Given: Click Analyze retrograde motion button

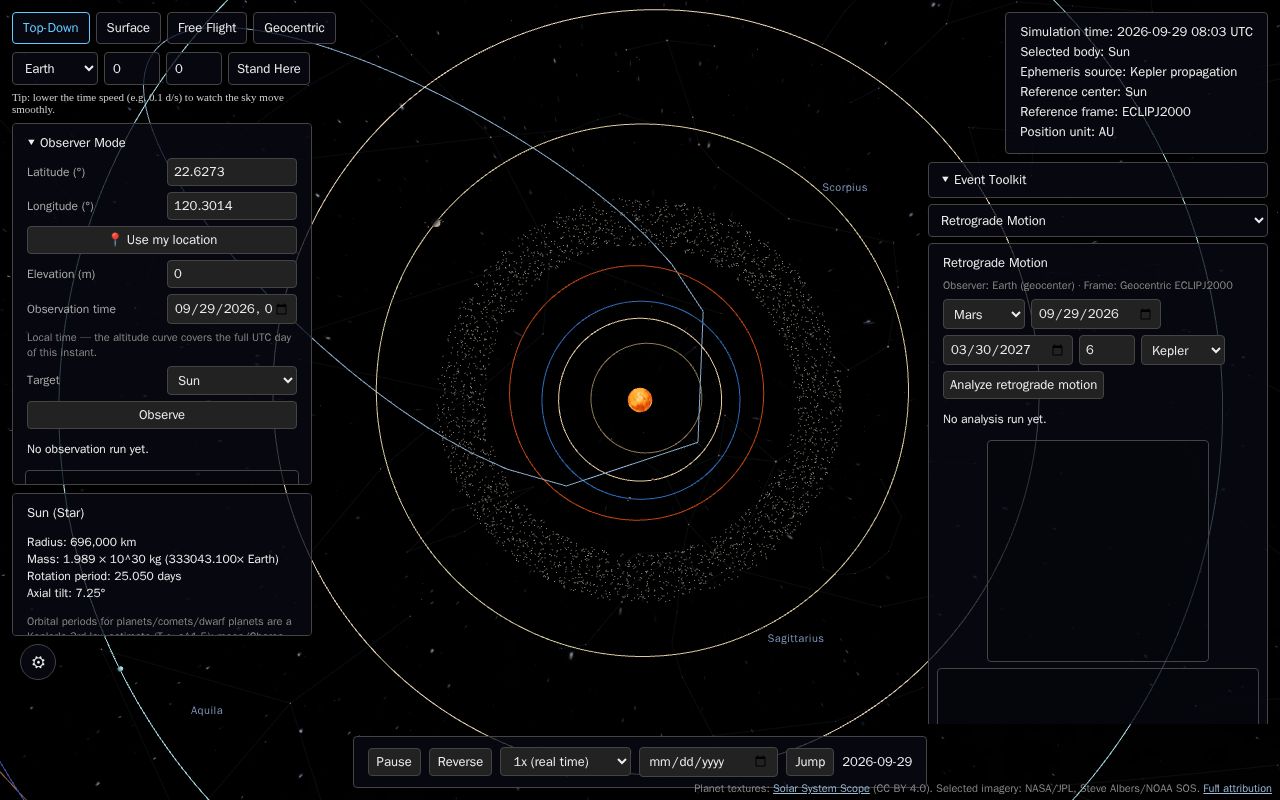Looking at the screenshot, I should click(x=1023, y=385).
